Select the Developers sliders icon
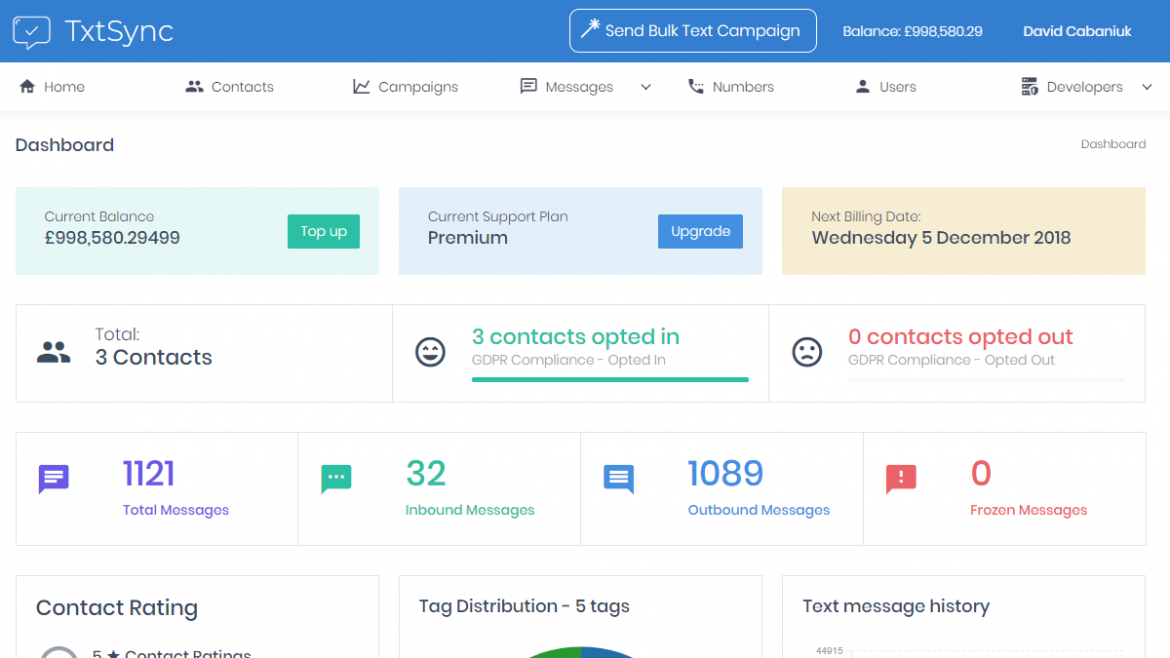Screen dimensions: 1170x658 pos(1029,86)
